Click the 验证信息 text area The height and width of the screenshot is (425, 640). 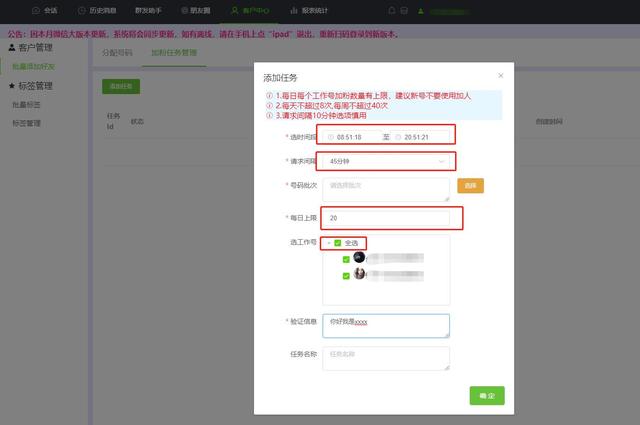[386, 325]
